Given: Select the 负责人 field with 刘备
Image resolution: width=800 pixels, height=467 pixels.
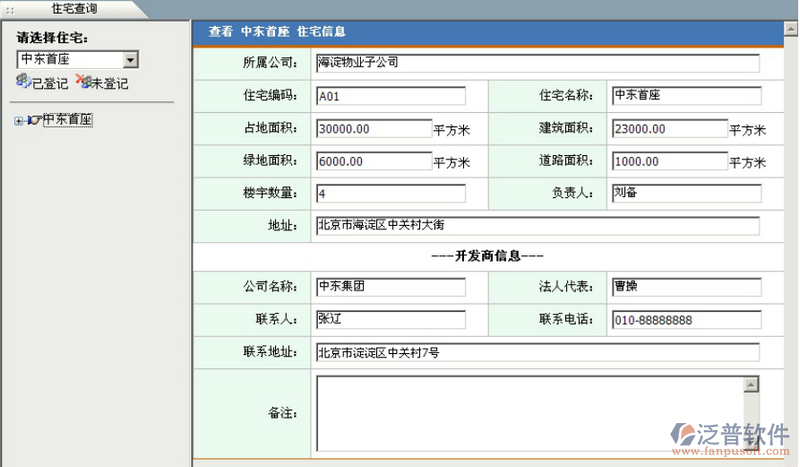Looking at the screenshot, I should (x=686, y=193).
